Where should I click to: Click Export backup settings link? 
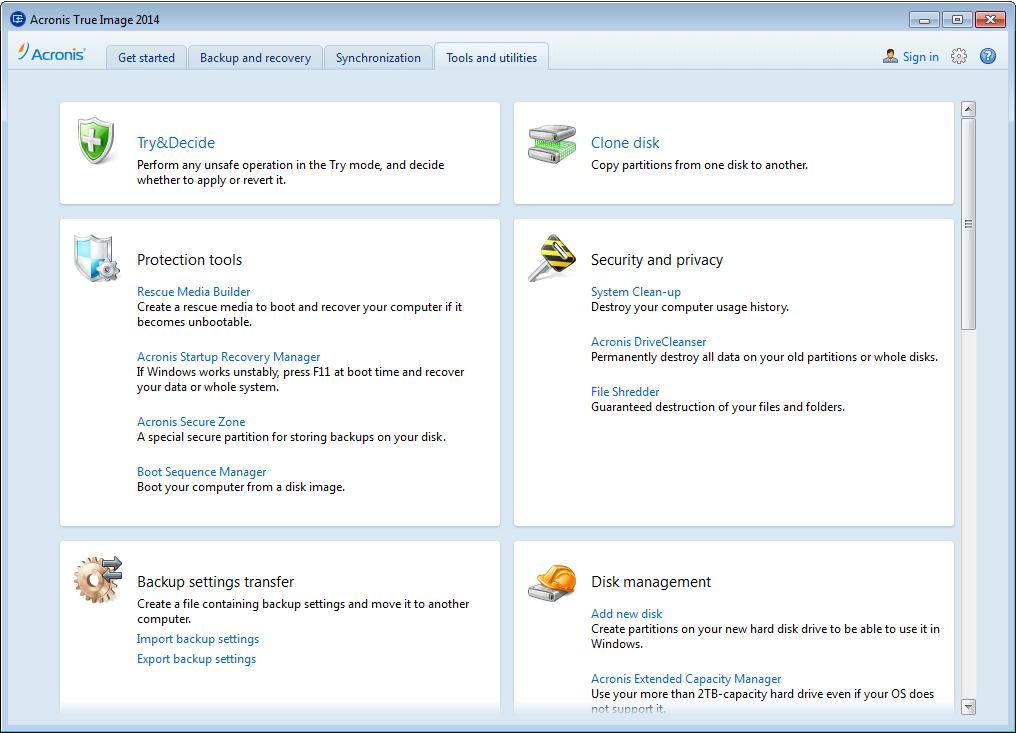[196, 659]
